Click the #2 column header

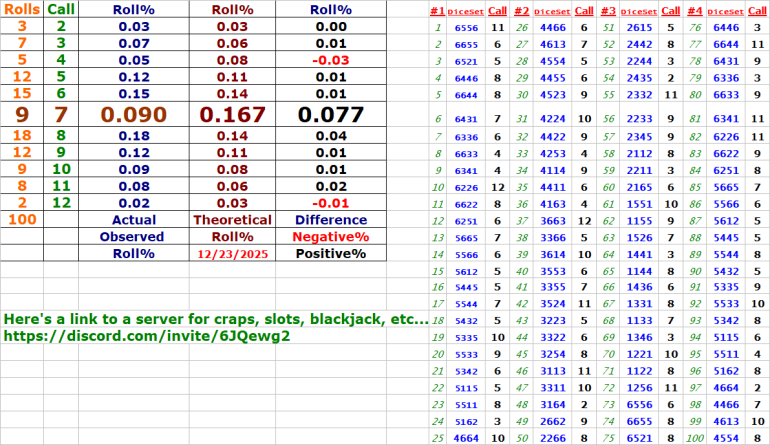click(522, 9)
